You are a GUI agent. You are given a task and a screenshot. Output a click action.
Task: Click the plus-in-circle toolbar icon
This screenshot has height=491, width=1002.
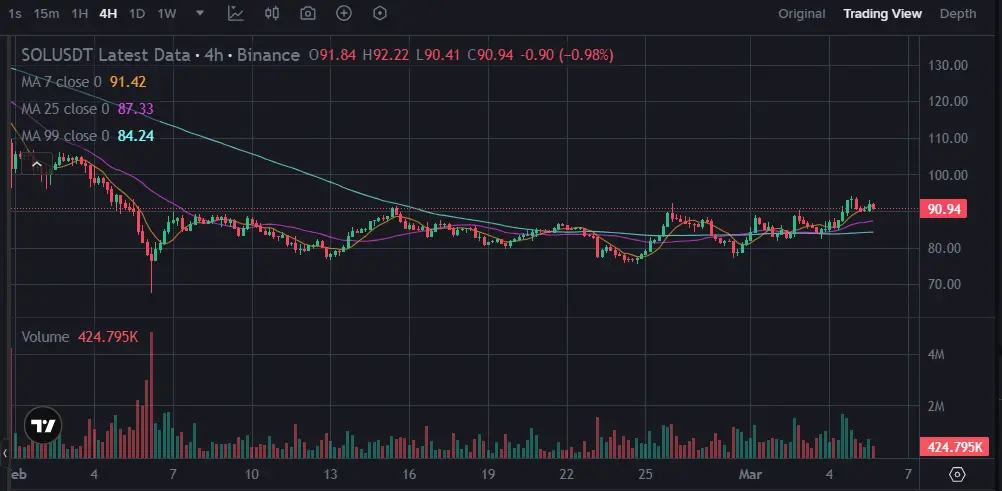[x=344, y=14]
